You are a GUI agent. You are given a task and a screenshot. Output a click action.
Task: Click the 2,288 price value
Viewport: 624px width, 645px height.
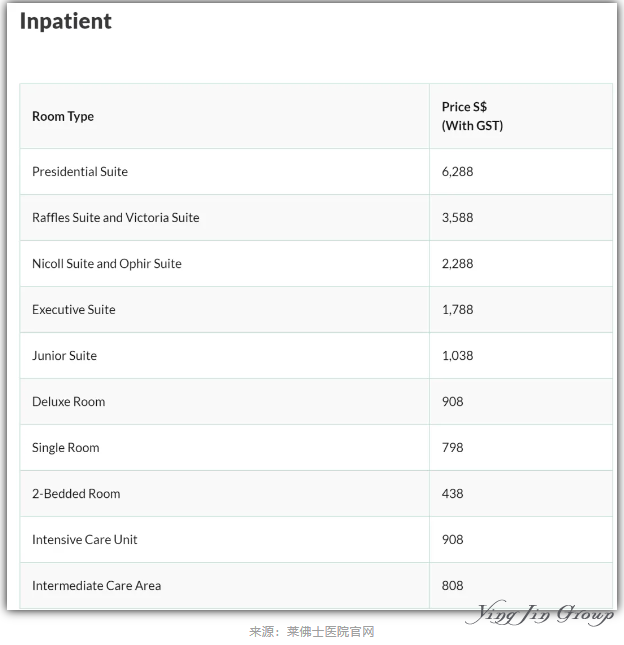(x=457, y=264)
